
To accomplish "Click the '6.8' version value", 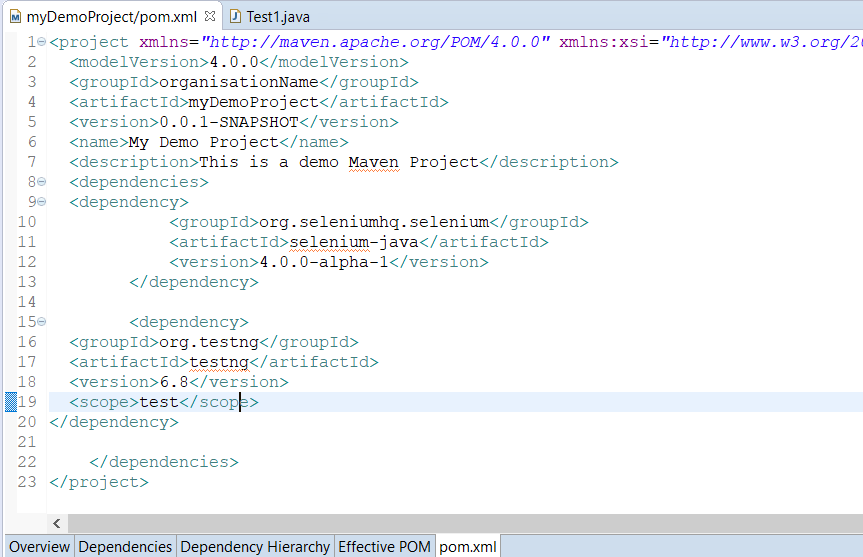I will (x=174, y=381).
